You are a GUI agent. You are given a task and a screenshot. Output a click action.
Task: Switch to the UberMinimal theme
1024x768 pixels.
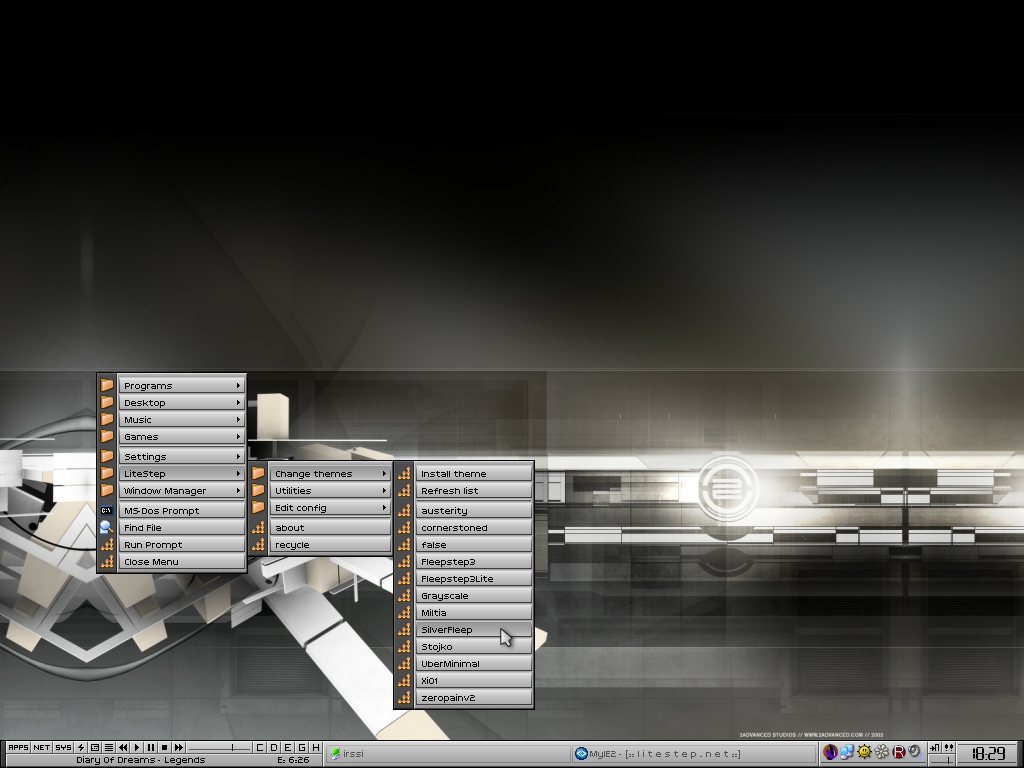click(474, 664)
